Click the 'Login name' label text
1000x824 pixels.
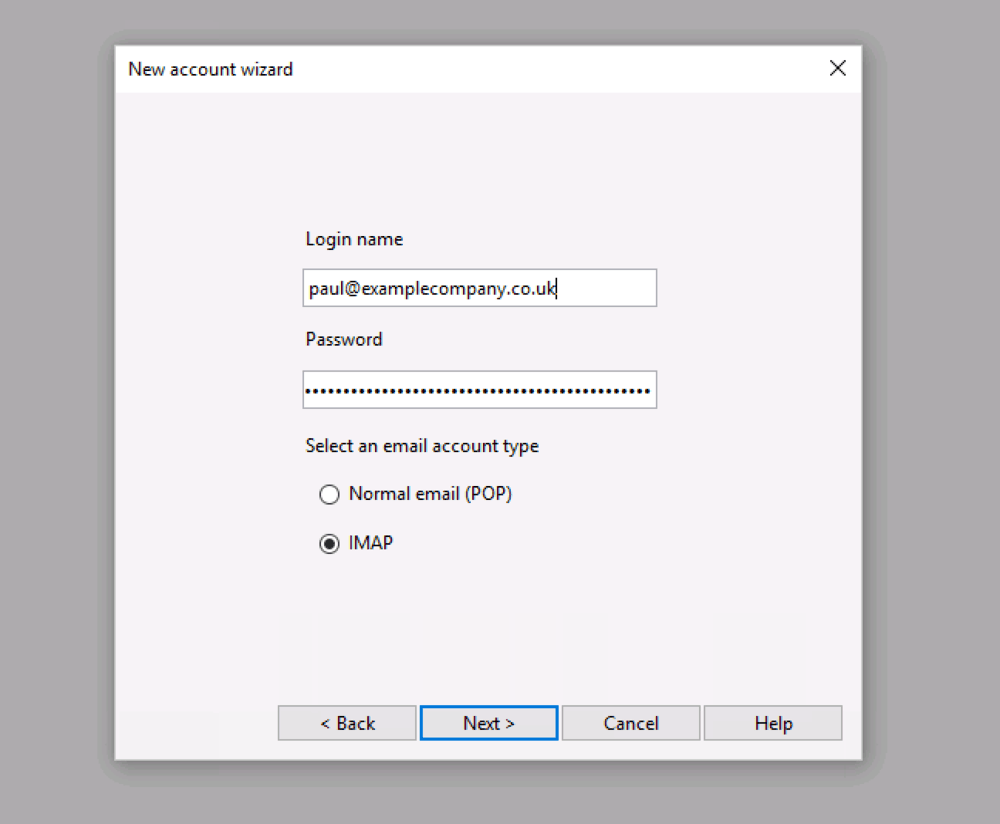pyautogui.click(x=354, y=239)
